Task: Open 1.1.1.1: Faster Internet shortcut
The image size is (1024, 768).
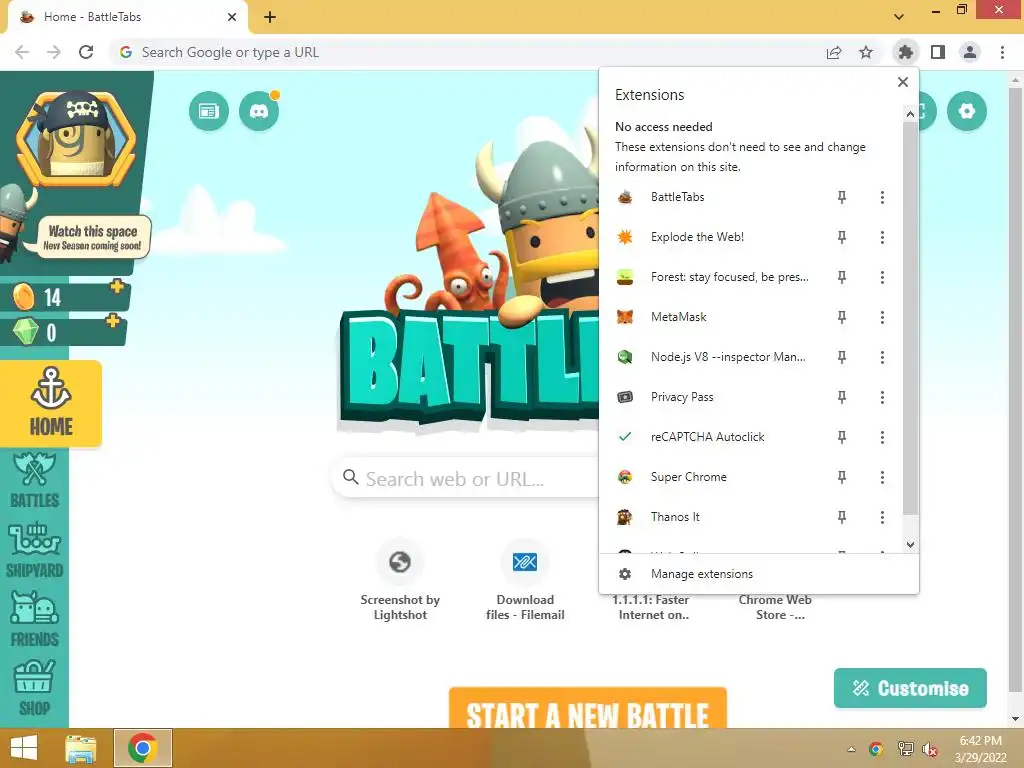Action: tap(653, 607)
